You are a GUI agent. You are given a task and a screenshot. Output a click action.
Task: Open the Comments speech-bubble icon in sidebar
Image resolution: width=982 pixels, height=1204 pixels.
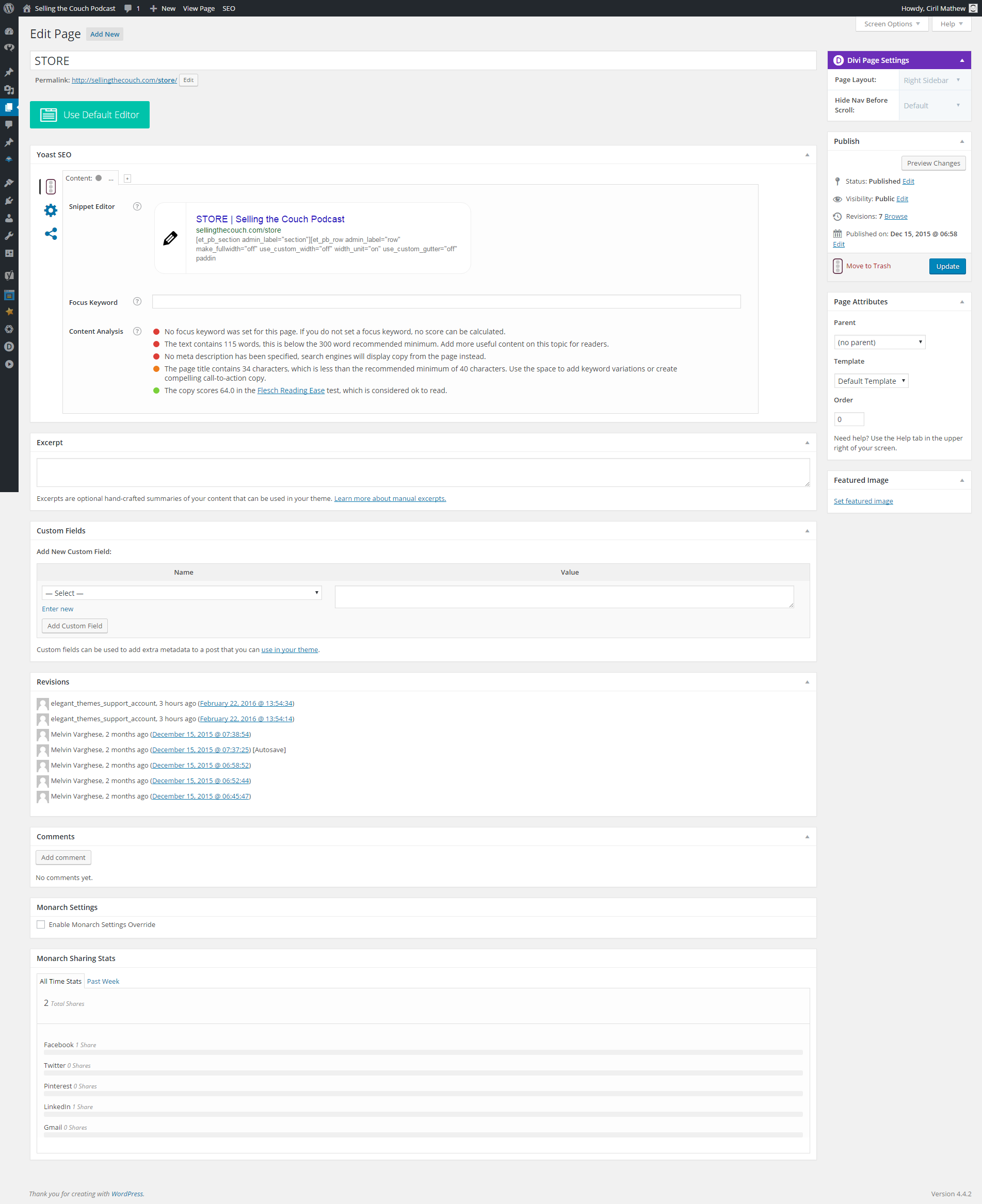coord(9,124)
